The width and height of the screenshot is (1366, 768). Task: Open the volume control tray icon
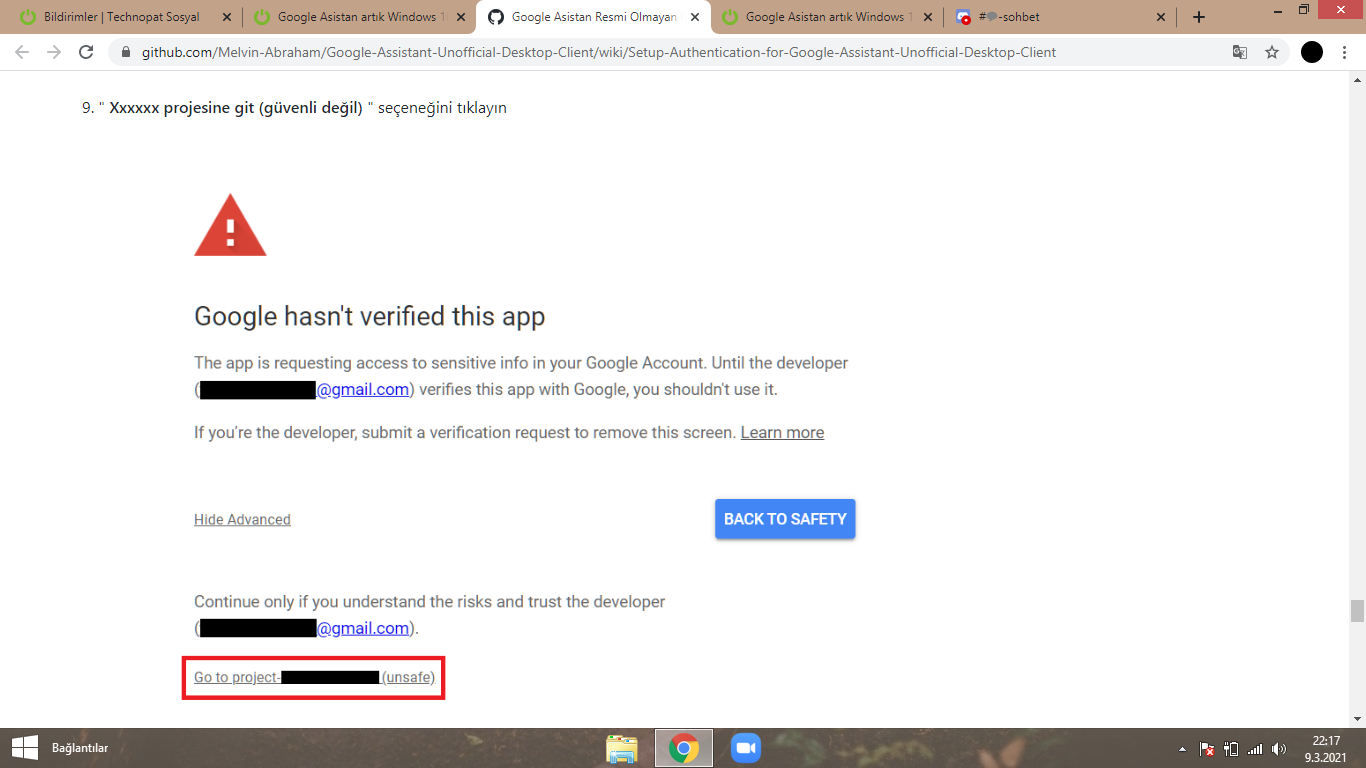click(x=1279, y=749)
